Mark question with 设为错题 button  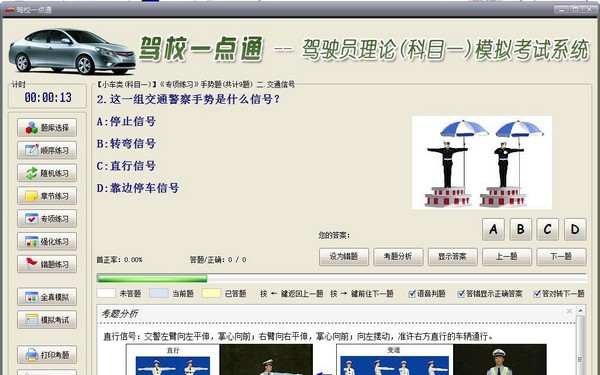click(344, 257)
